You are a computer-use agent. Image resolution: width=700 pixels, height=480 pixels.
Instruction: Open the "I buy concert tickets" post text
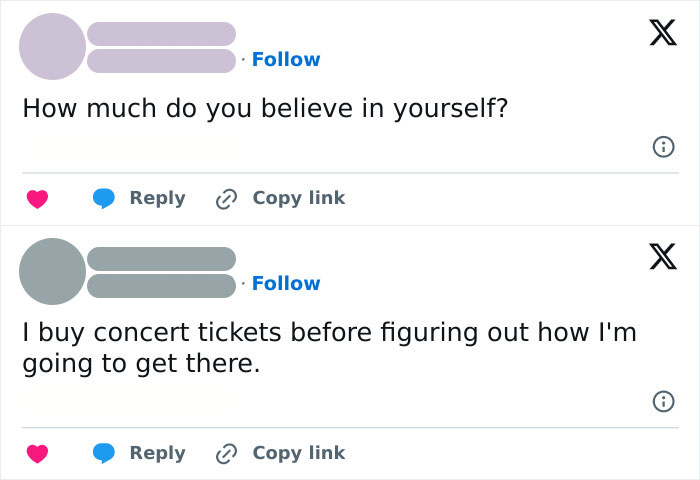328,347
